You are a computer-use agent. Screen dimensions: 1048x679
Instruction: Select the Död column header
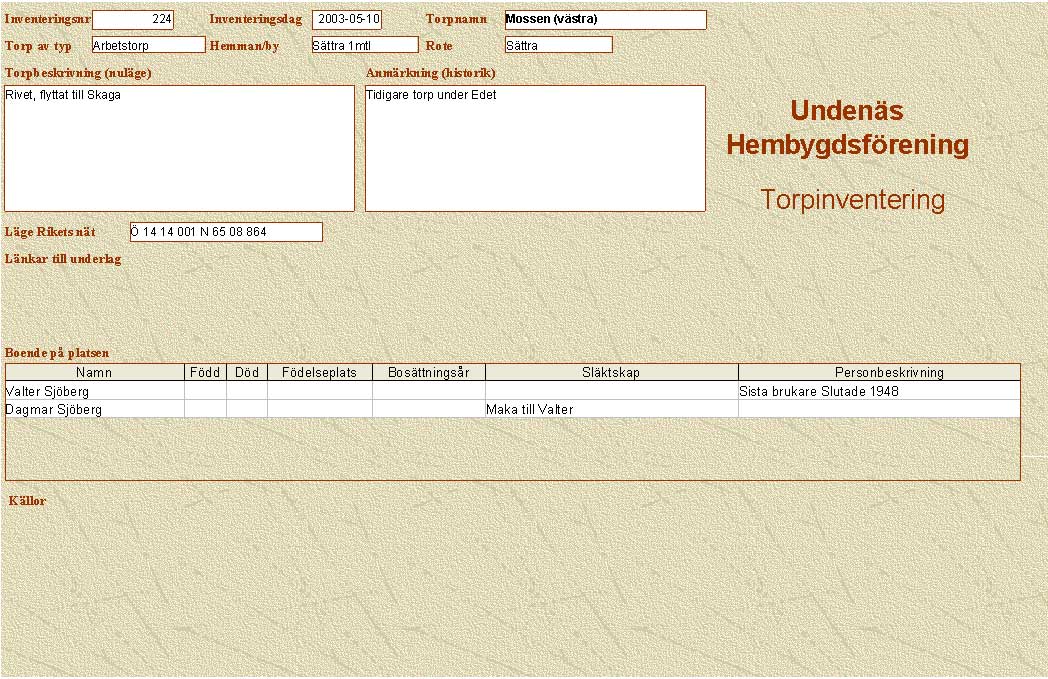(247, 373)
